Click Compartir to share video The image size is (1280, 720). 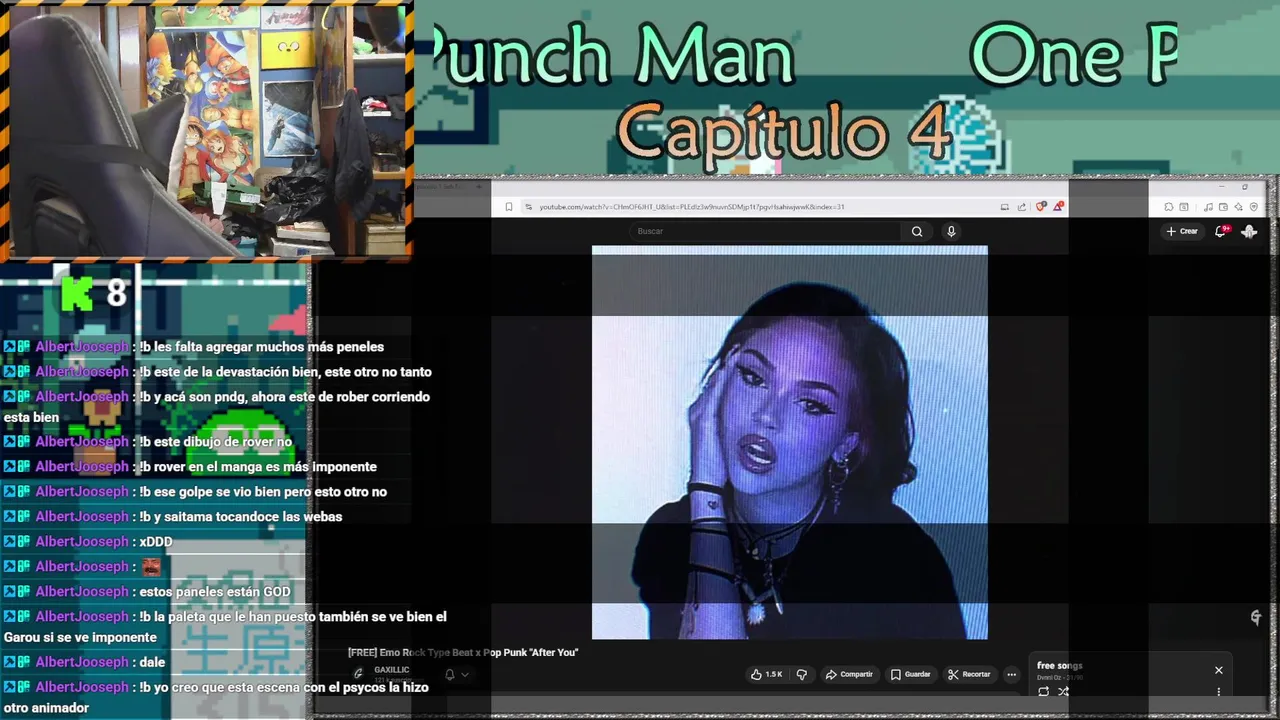point(849,674)
